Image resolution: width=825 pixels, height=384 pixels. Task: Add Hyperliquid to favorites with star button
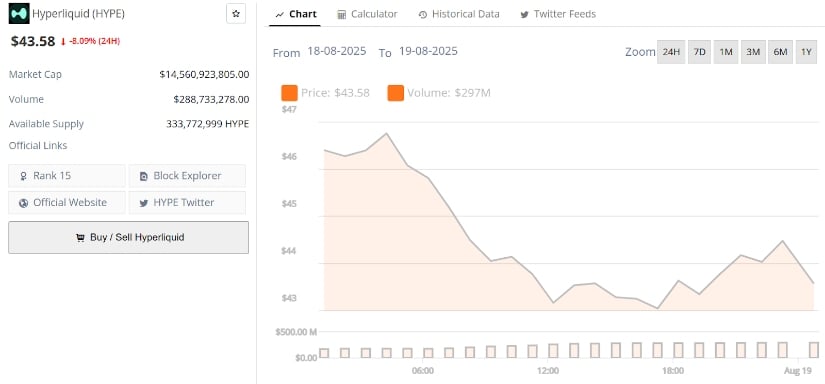coord(236,14)
